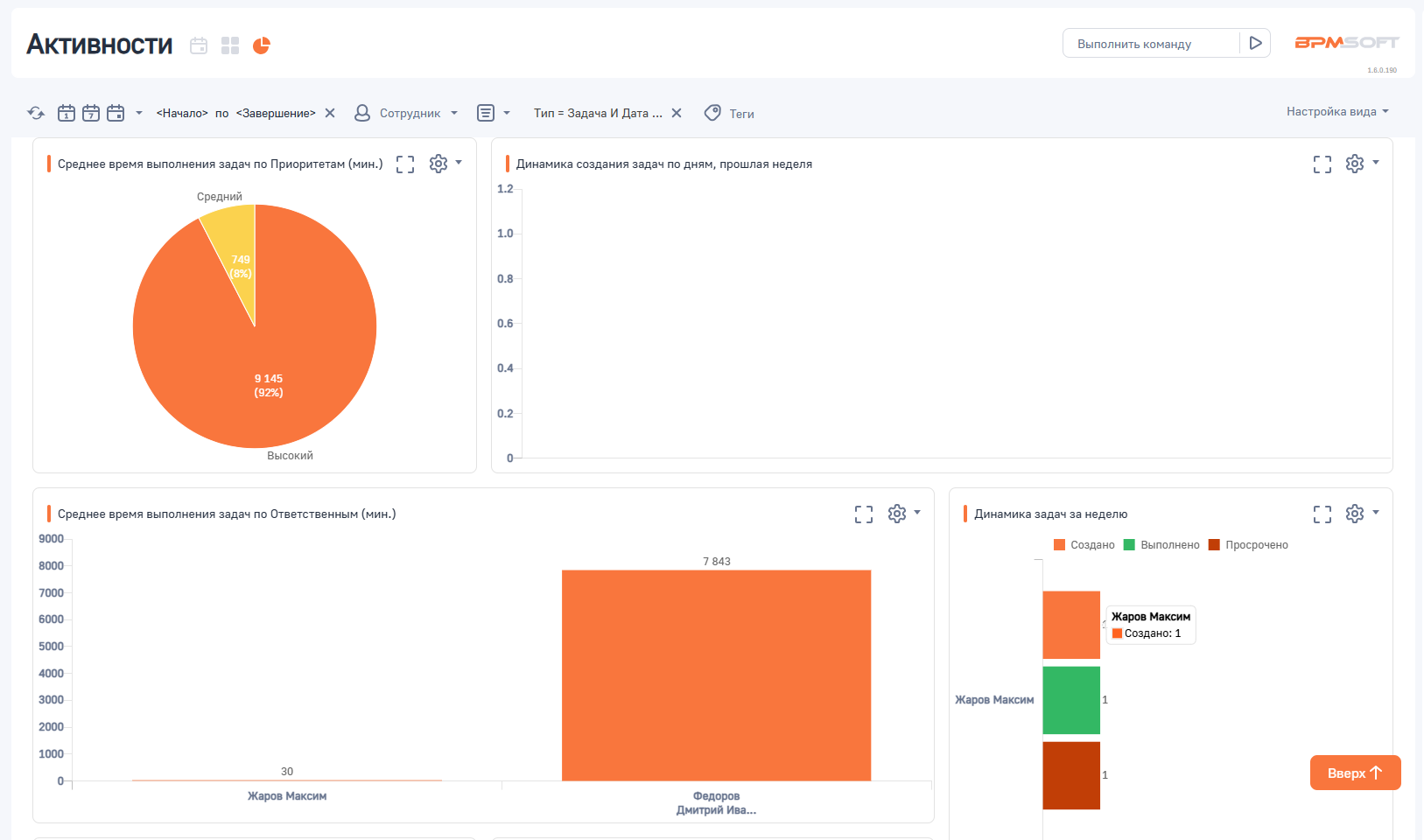
Task: Remove the Тип = Задача filter
Action: [677, 113]
